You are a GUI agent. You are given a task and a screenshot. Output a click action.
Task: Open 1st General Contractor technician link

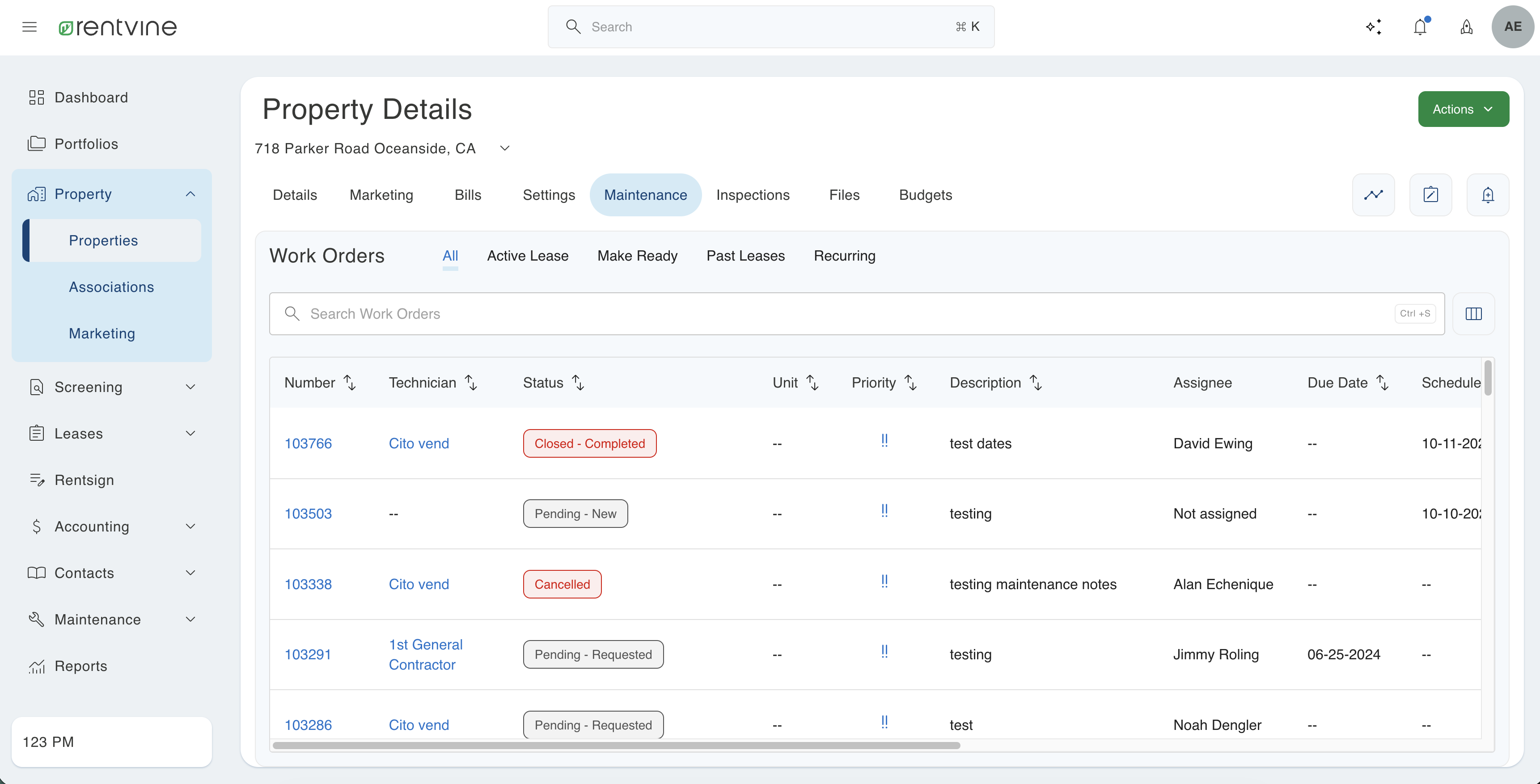pyautogui.click(x=425, y=654)
